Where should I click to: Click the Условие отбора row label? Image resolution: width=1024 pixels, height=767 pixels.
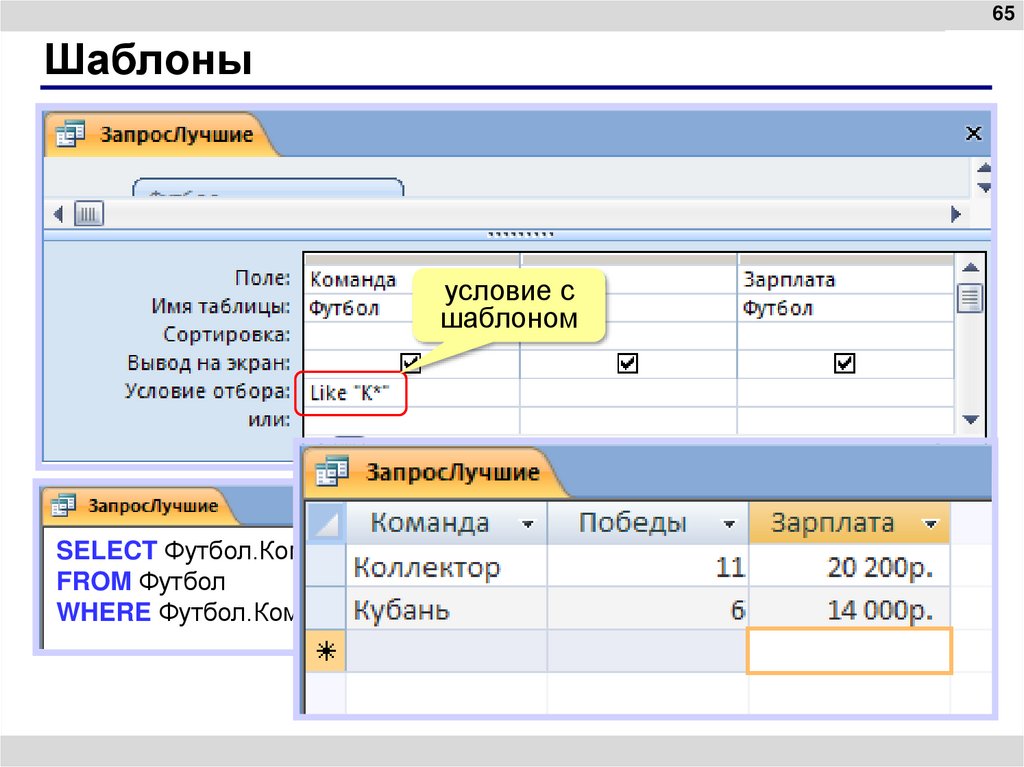(x=208, y=391)
